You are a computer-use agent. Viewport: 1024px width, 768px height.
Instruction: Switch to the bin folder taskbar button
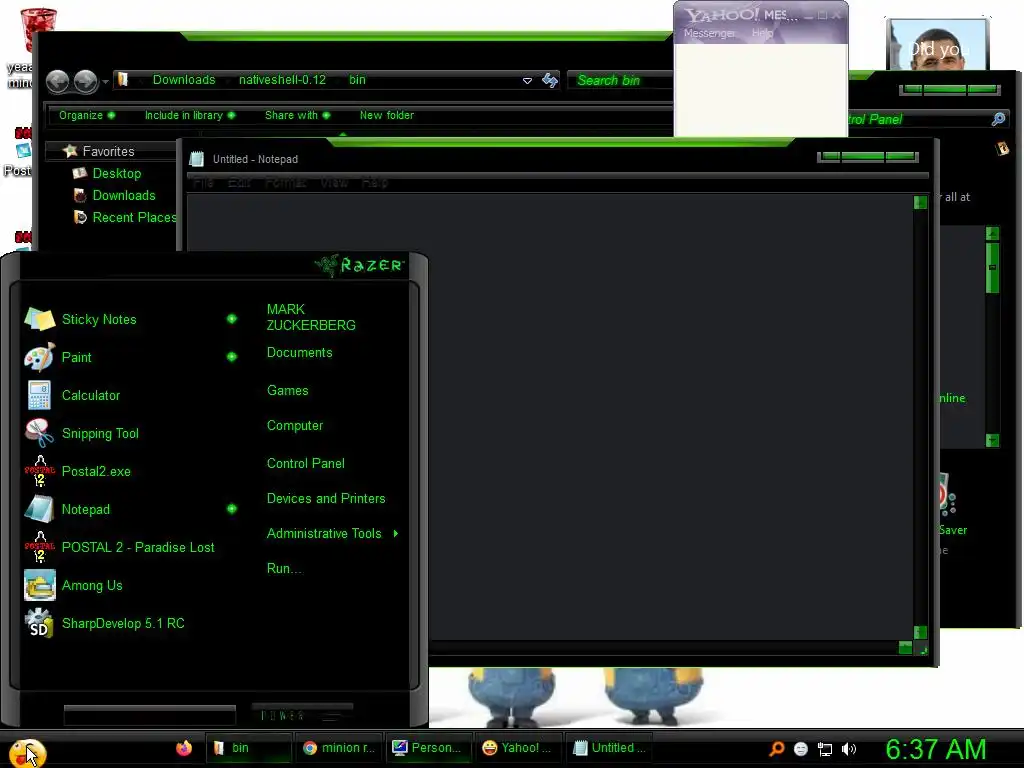(249, 748)
